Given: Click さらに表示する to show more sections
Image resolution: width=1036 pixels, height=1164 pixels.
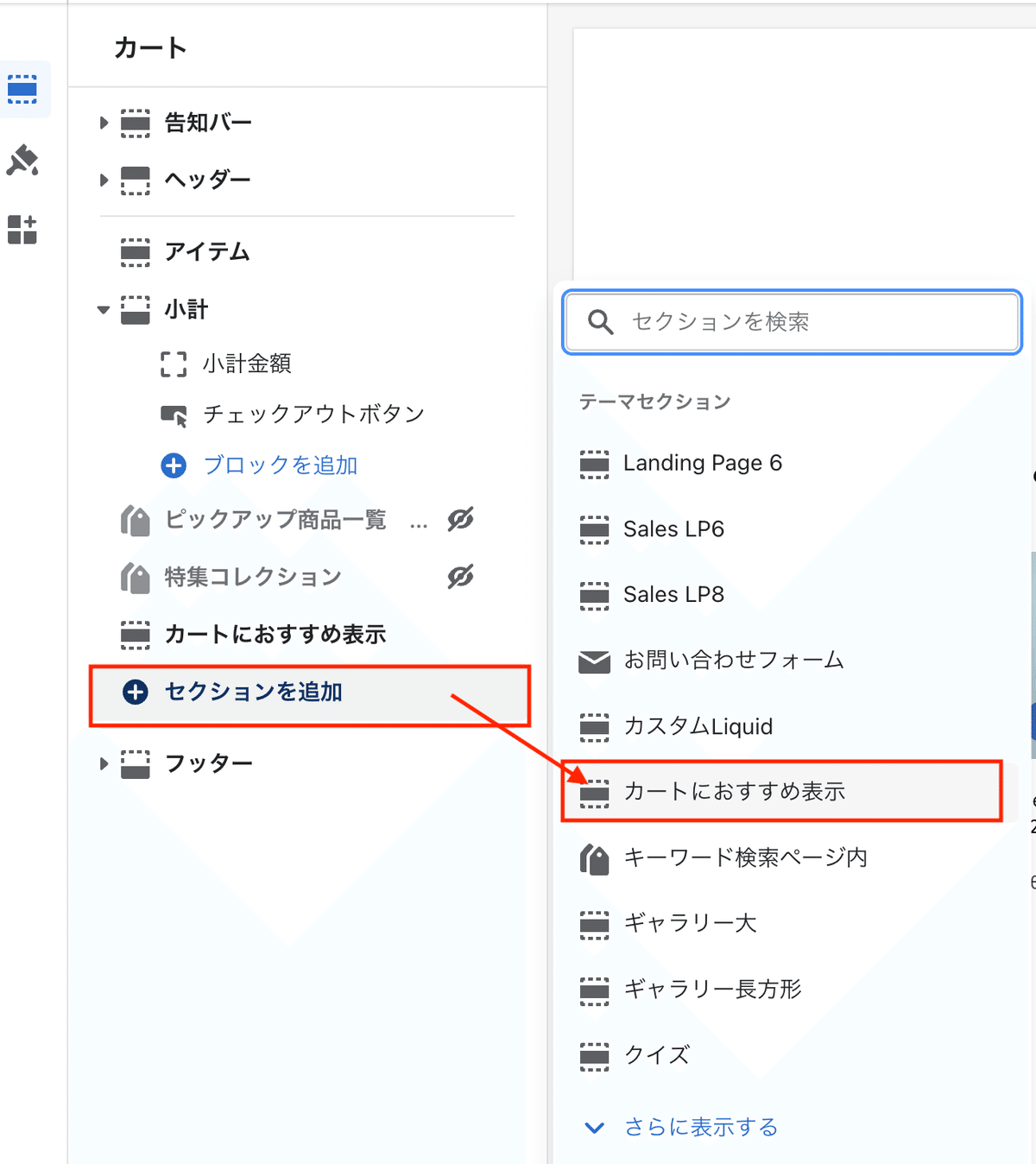Looking at the screenshot, I should (x=701, y=1128).
